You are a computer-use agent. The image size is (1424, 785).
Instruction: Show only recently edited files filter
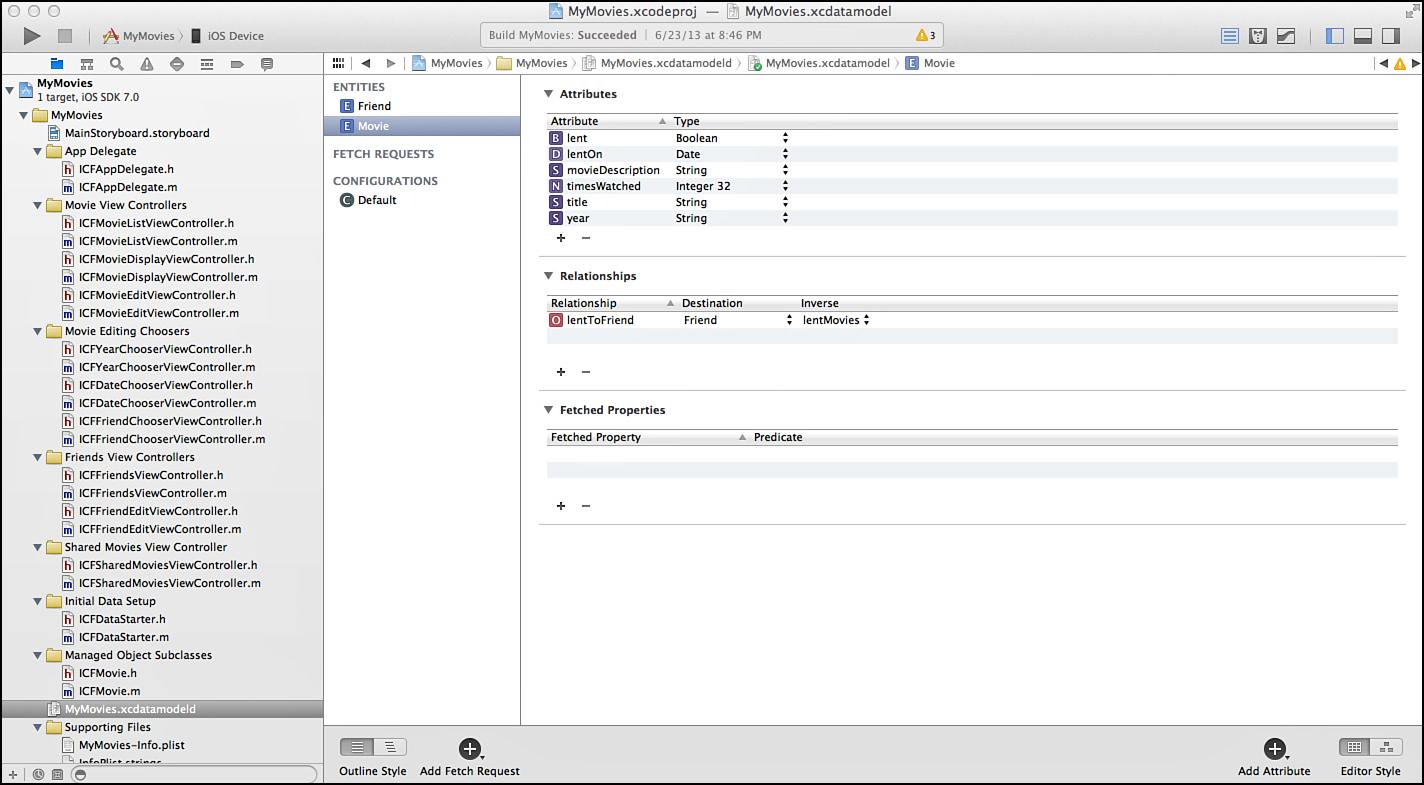point(38,774)
